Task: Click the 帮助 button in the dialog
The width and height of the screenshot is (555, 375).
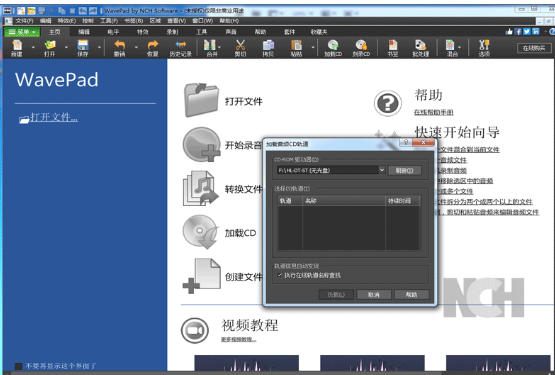Action: pos(412,295)
